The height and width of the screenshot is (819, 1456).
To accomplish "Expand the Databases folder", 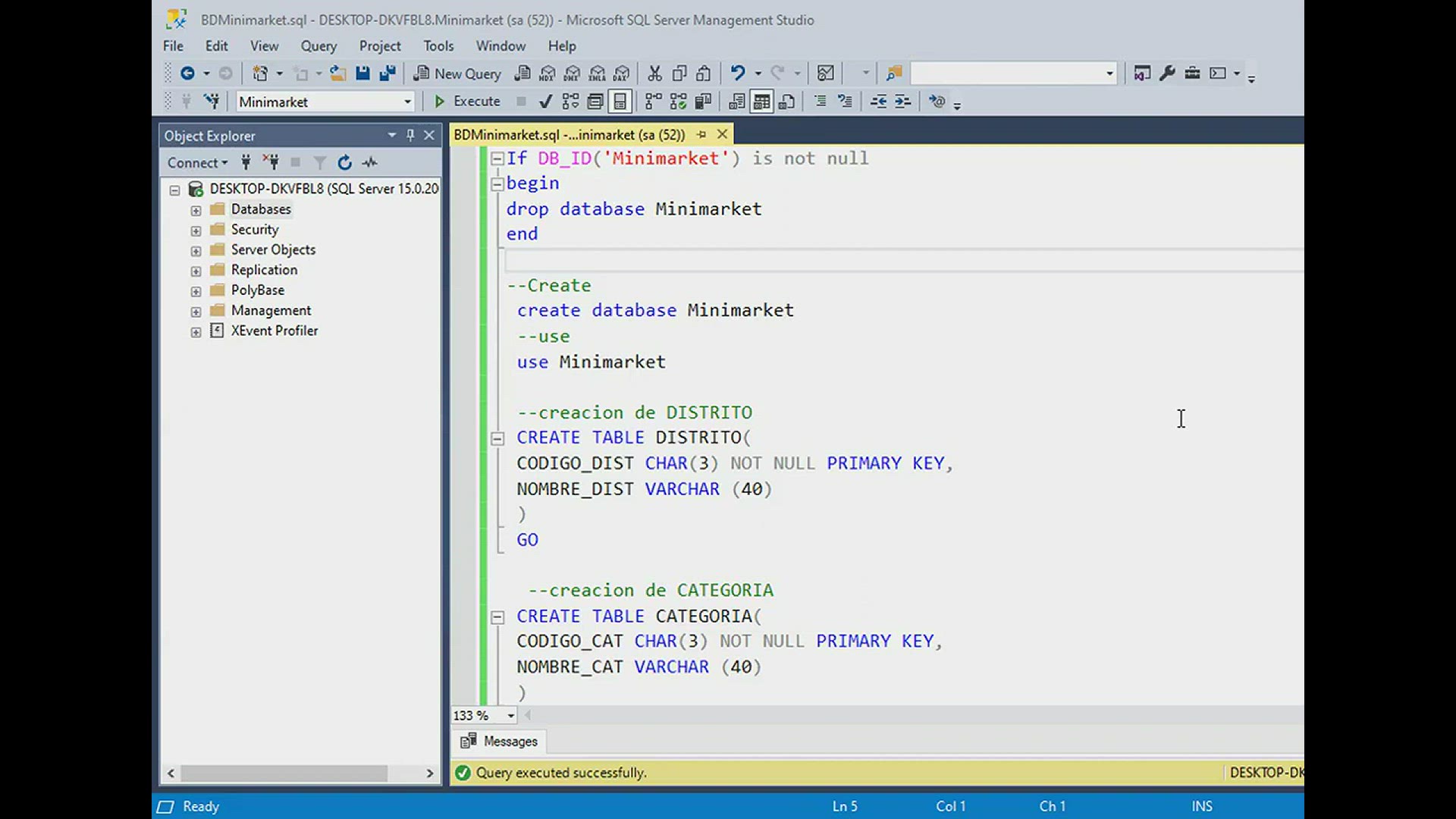I will pos(196,210).
